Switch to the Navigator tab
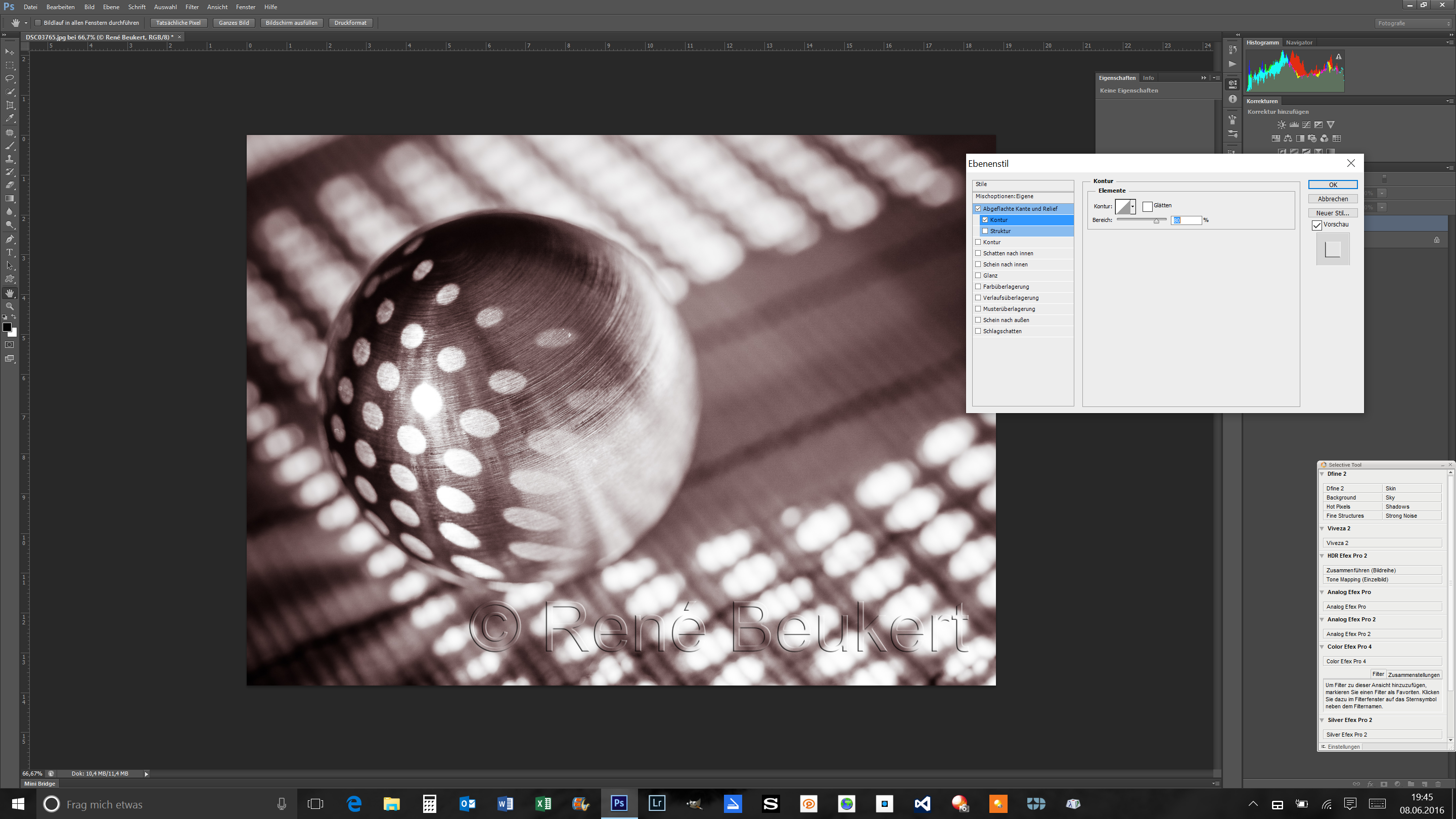The width and height of the screenshot is (1456, 819). pos(1299,42)
